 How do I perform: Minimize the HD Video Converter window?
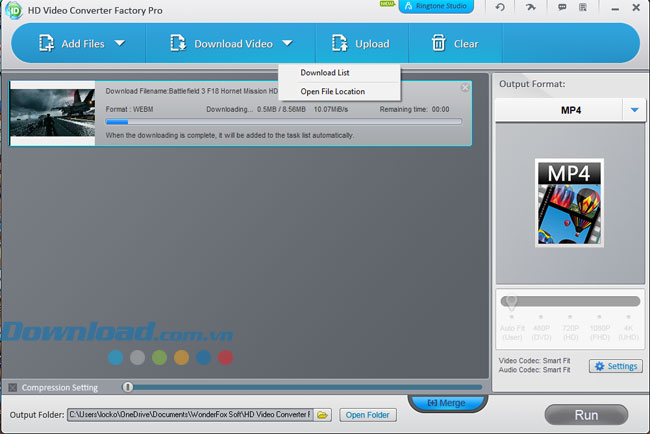[x=615, y=8]
